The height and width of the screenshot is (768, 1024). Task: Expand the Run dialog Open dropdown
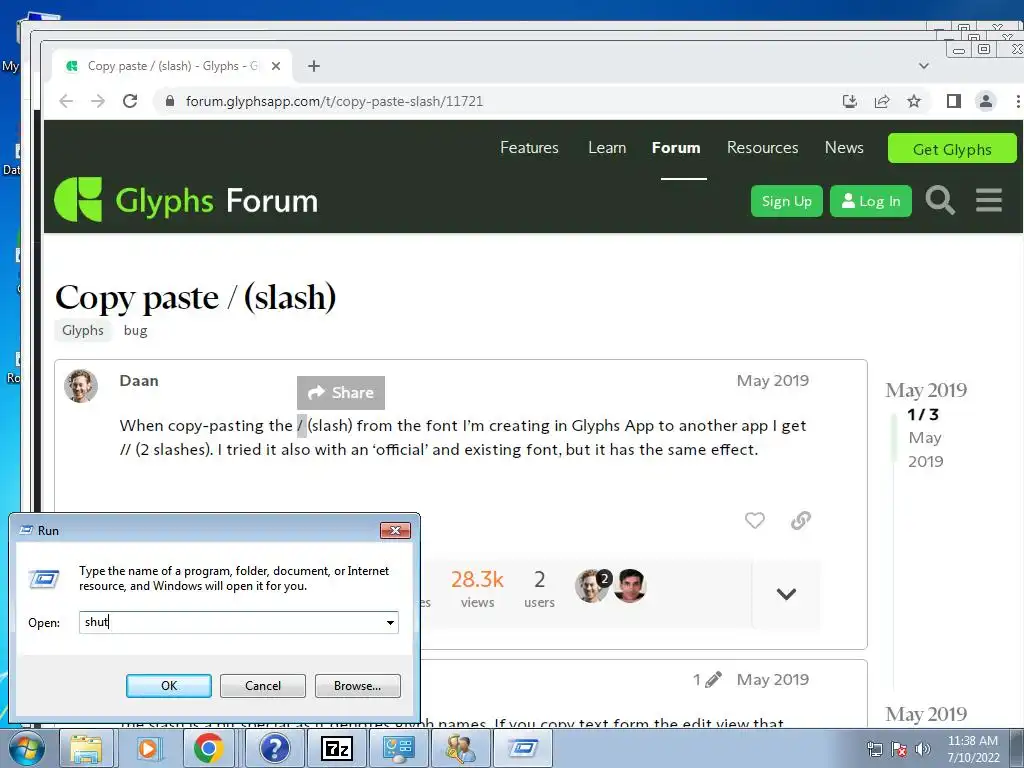(x=390, y=622)
